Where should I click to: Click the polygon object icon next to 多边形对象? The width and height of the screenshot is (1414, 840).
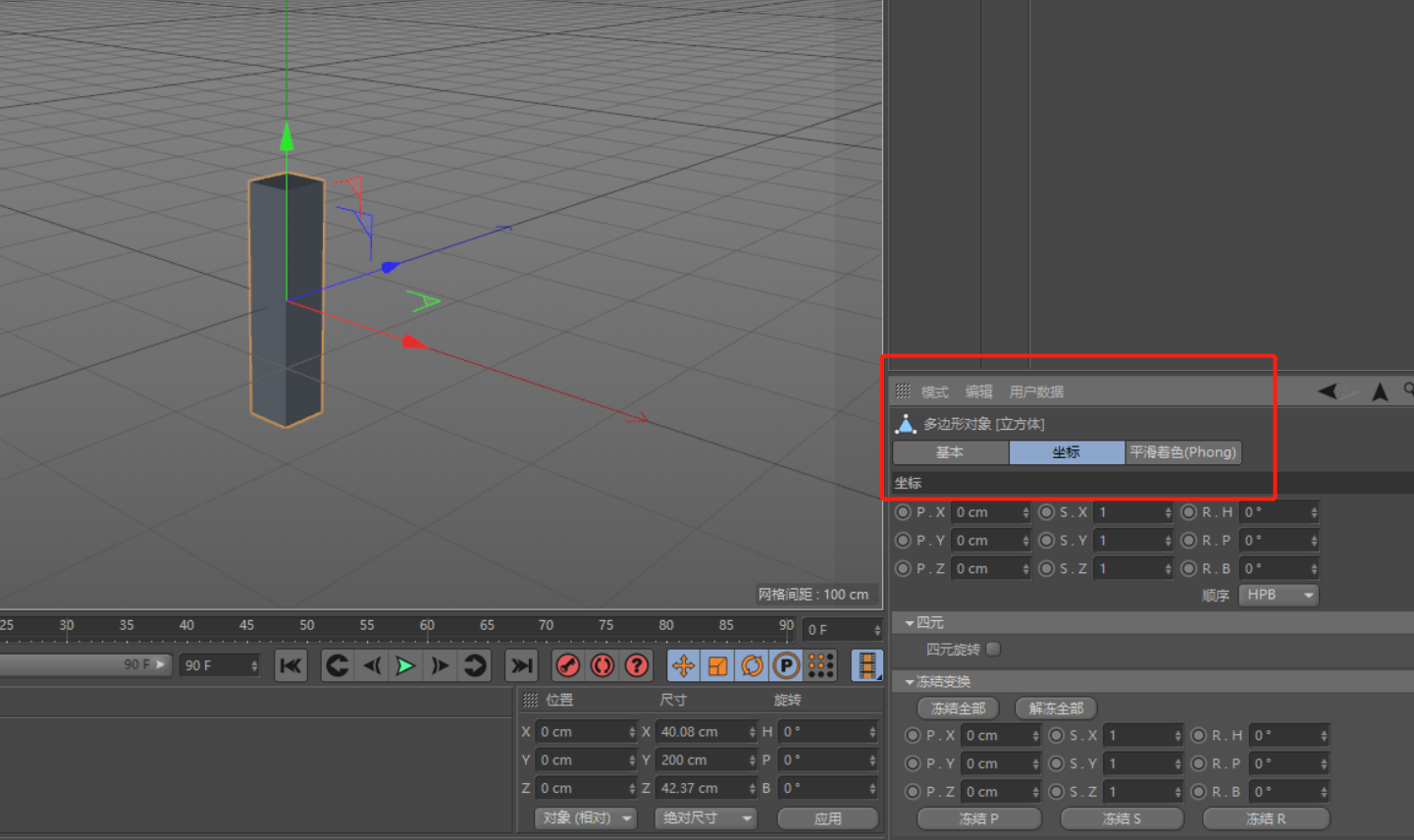[x=906, y=424]
